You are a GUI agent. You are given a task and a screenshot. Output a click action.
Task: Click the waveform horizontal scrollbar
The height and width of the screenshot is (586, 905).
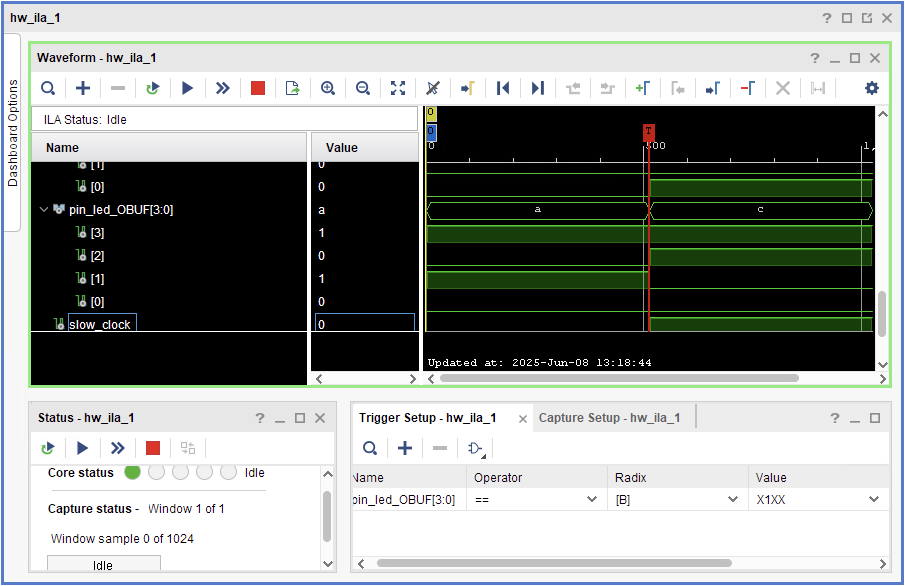click(x=620, y=379)
